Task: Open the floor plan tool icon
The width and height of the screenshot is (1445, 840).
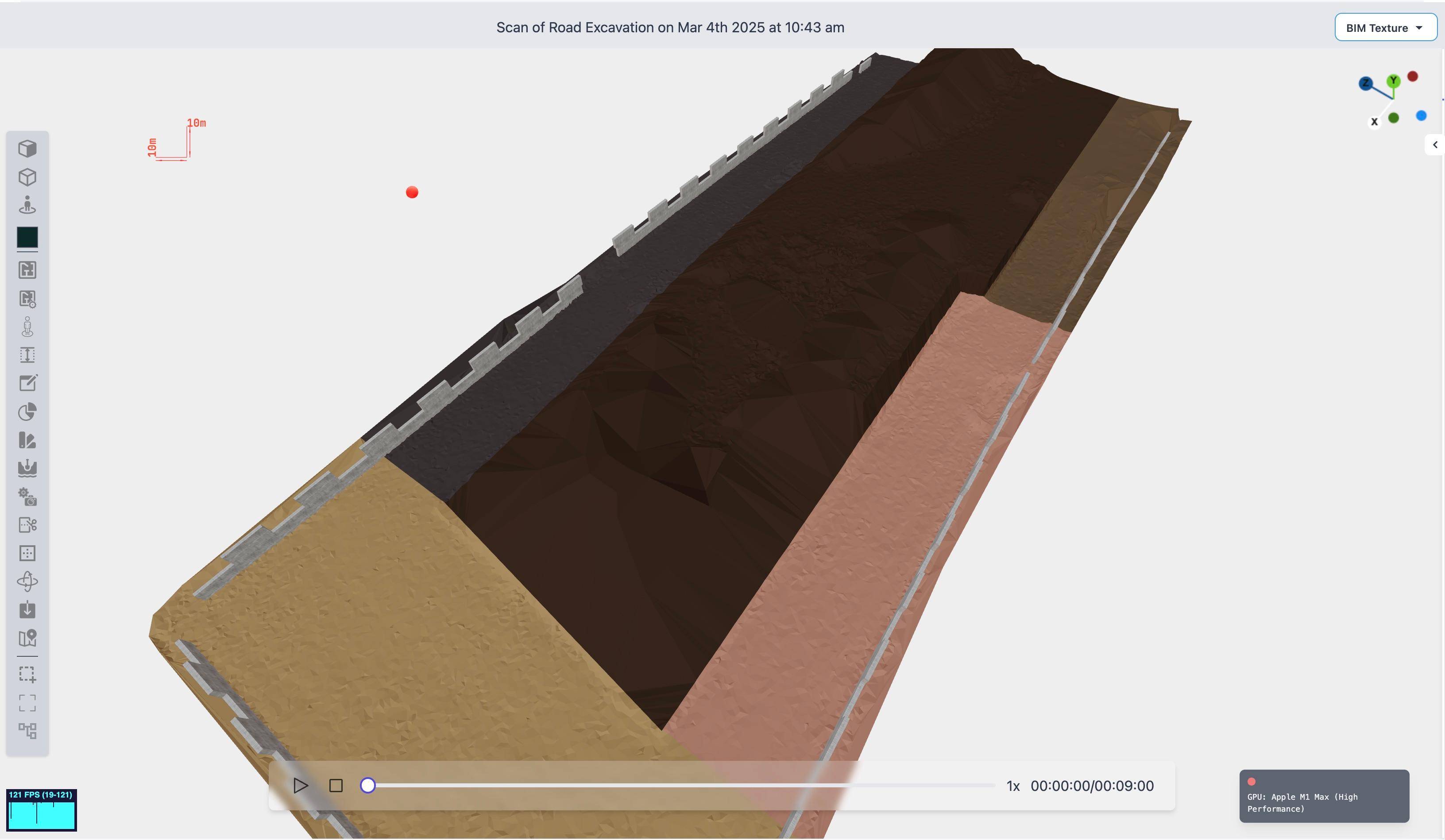Action: [x=27, y=270]
